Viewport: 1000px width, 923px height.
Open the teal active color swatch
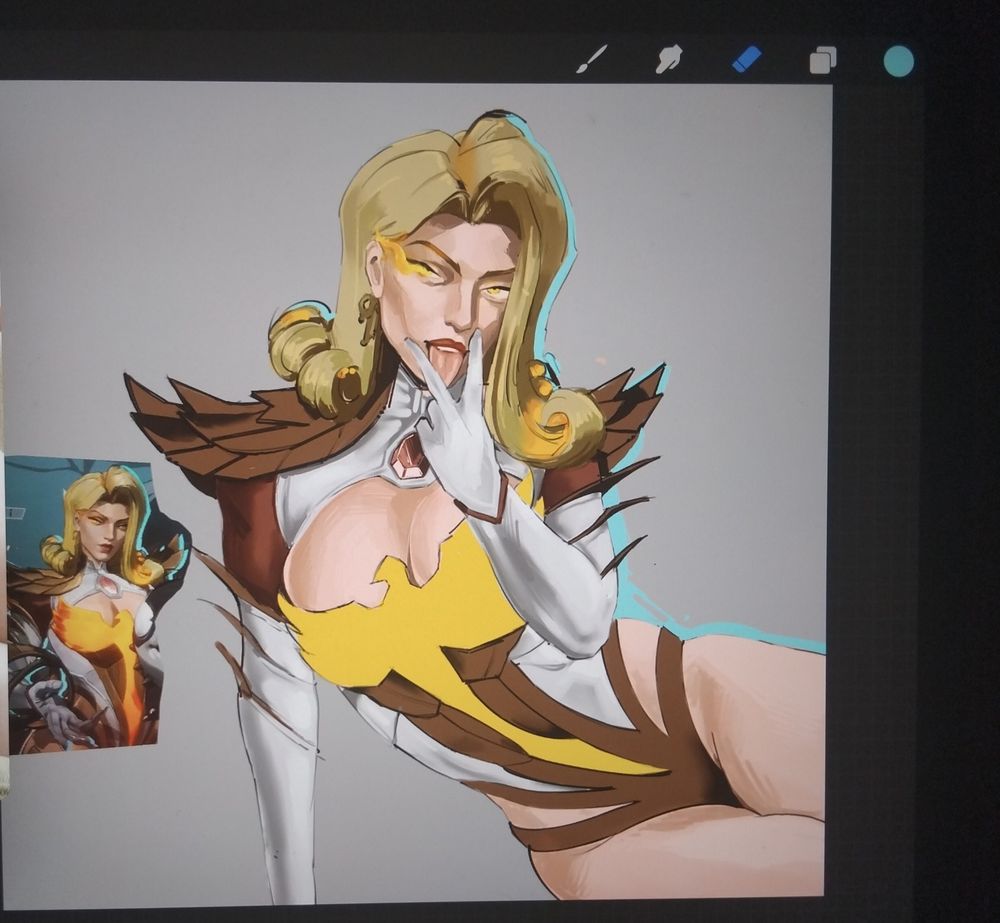pyautogui.click(x=899, y=61)
